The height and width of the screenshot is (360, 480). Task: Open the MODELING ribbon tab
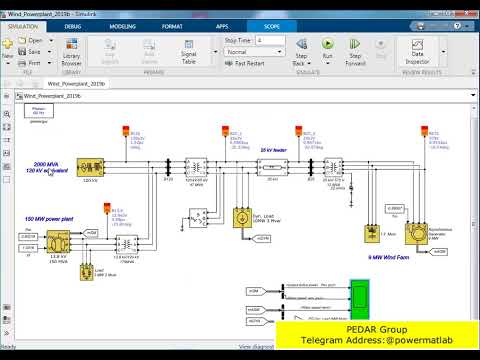click(122, 26)
